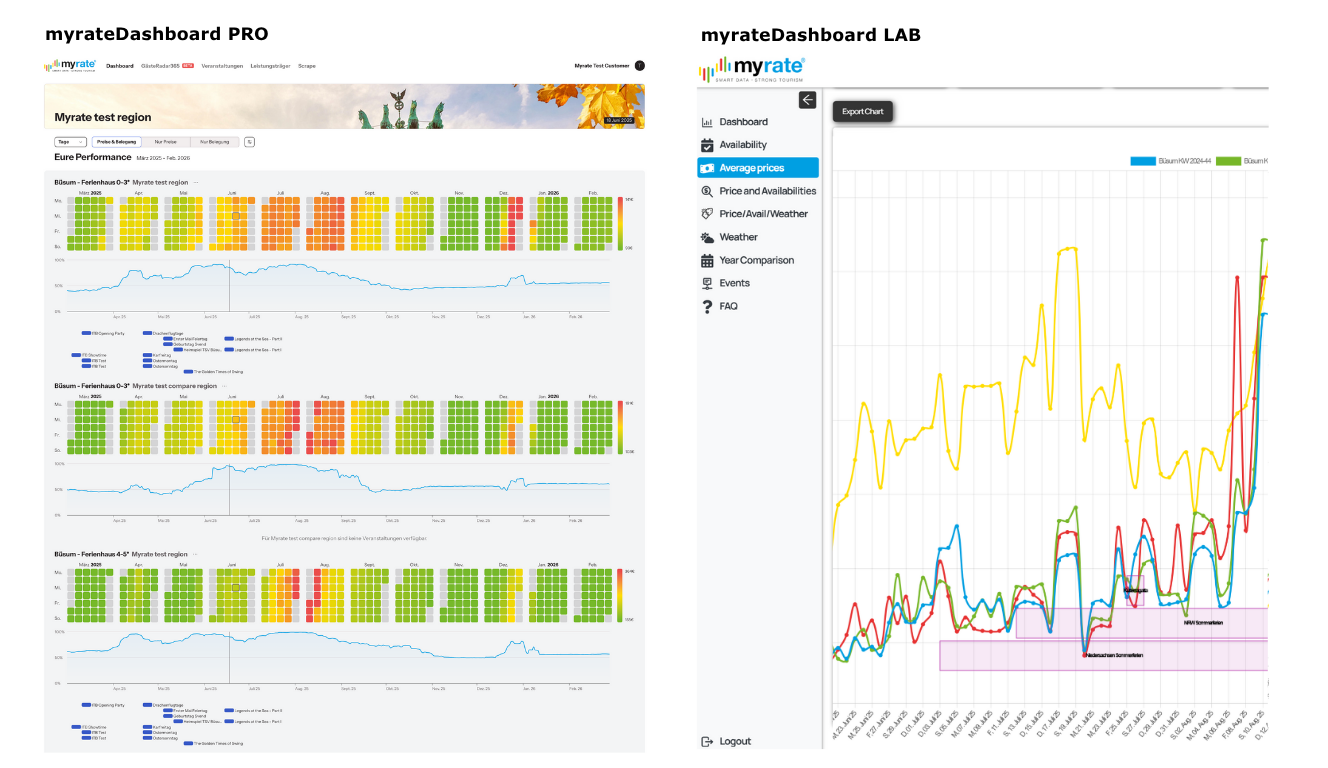1328x768 pixels.
Task: Open the Tage period dropdown
Action: point(70,142)
